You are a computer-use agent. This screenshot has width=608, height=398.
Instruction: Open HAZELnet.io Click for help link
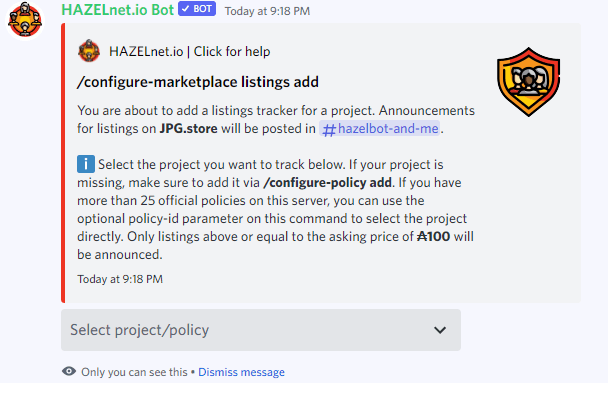coord(189,52)
